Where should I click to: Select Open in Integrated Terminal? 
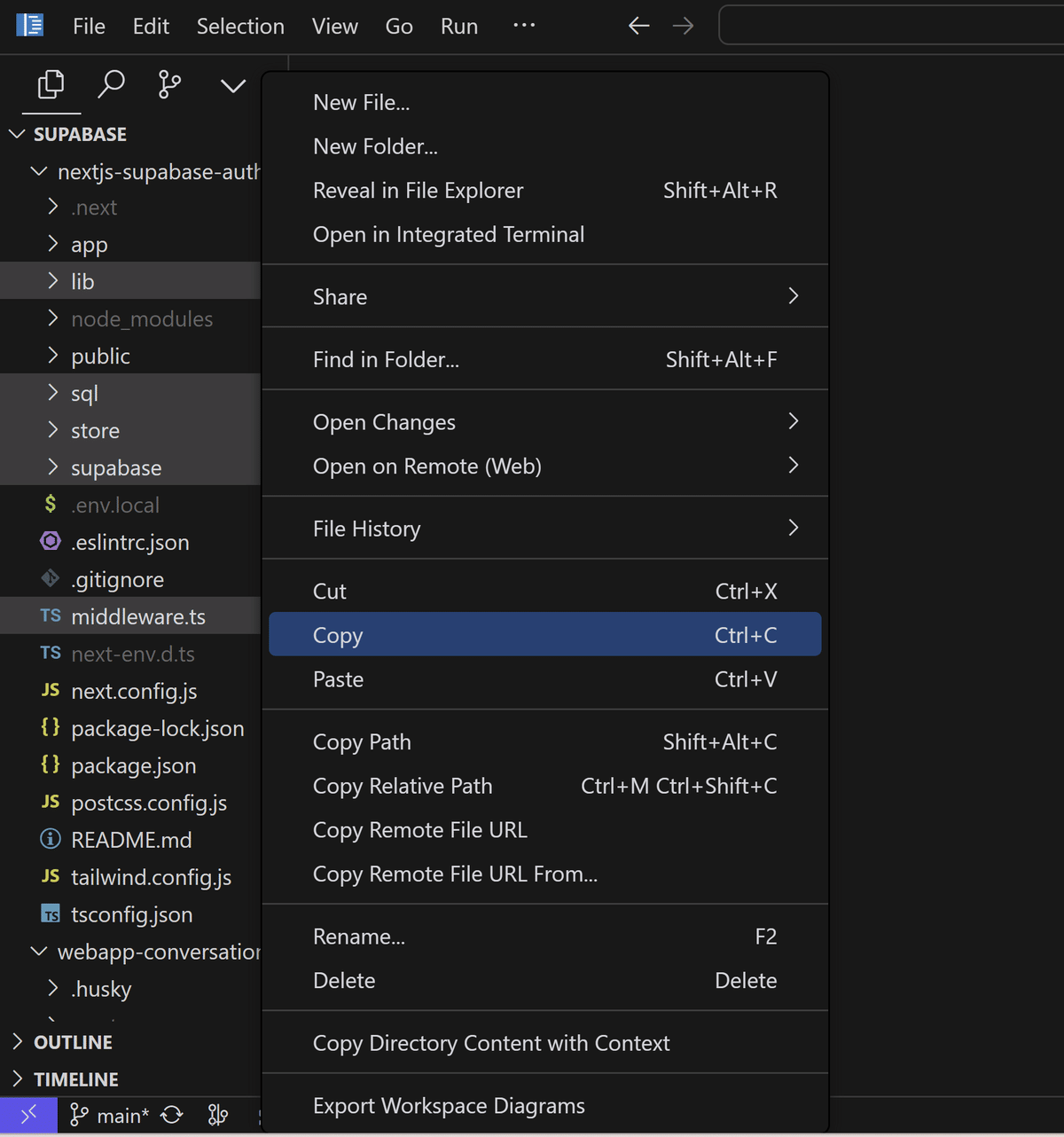tap(544, 235)
